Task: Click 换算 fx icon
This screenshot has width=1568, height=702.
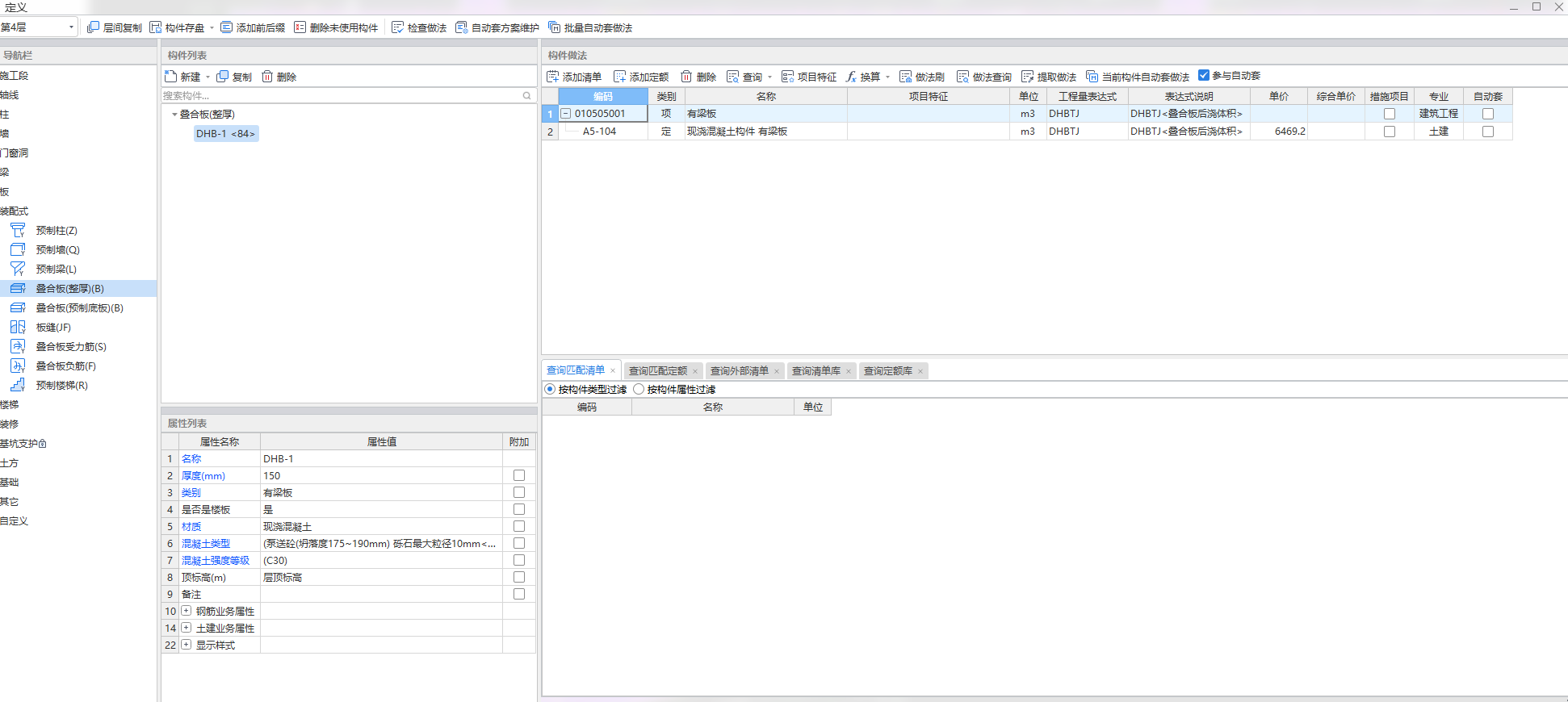Action: coord(851,77)
